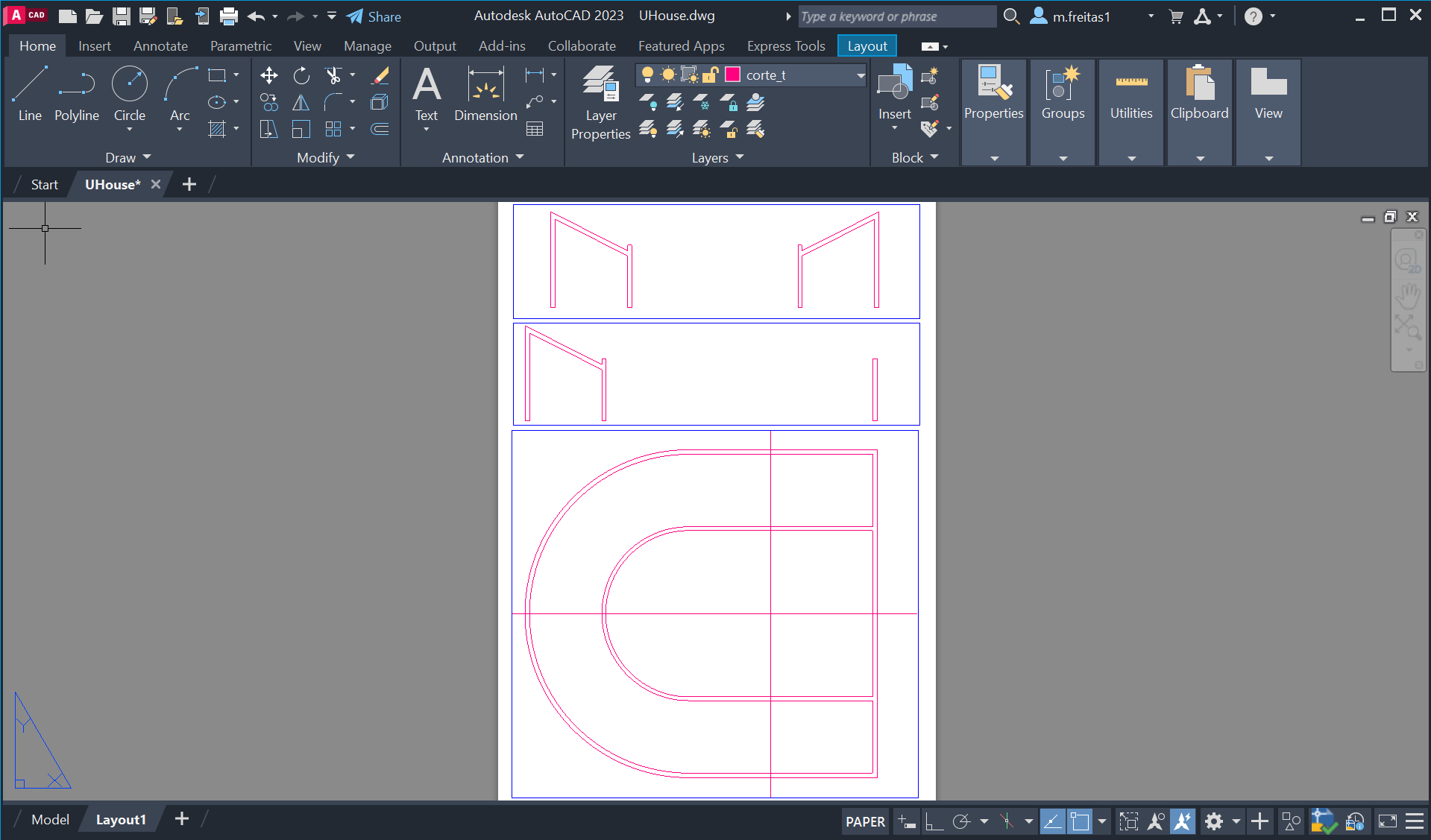Select the Circle tool
Screen dimensions: 1431x840
129,93
